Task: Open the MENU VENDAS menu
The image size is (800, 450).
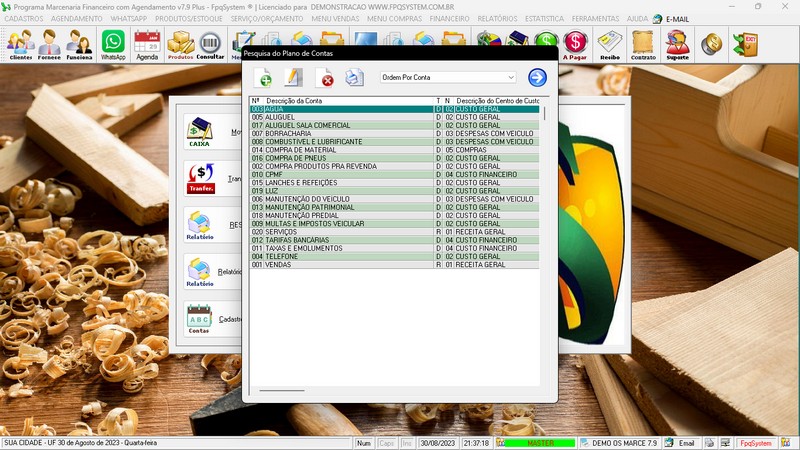Action: point(335,18)
